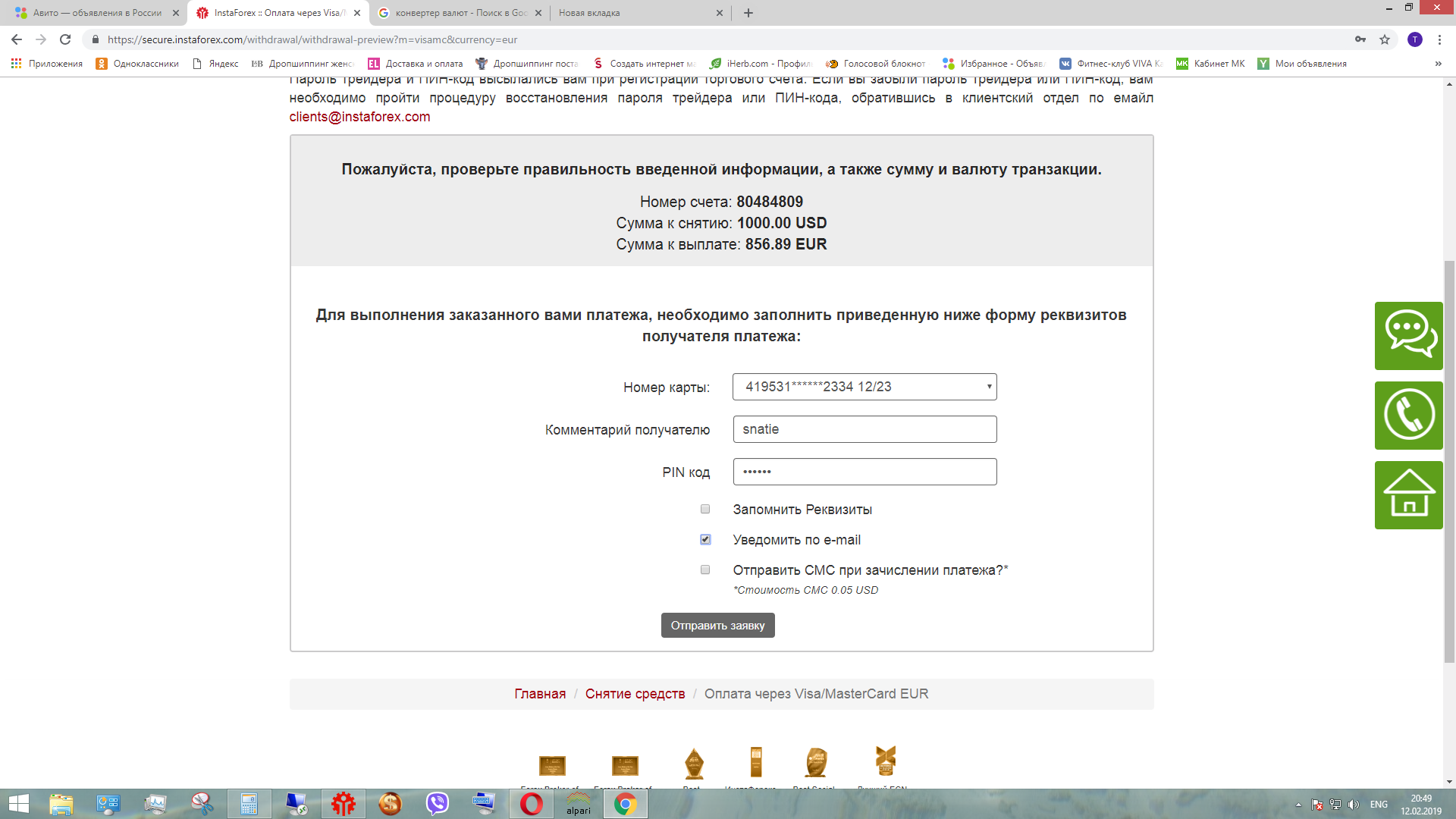Open the dollar coin taskbar app
1456x819 pixels.
click(390, 804)
